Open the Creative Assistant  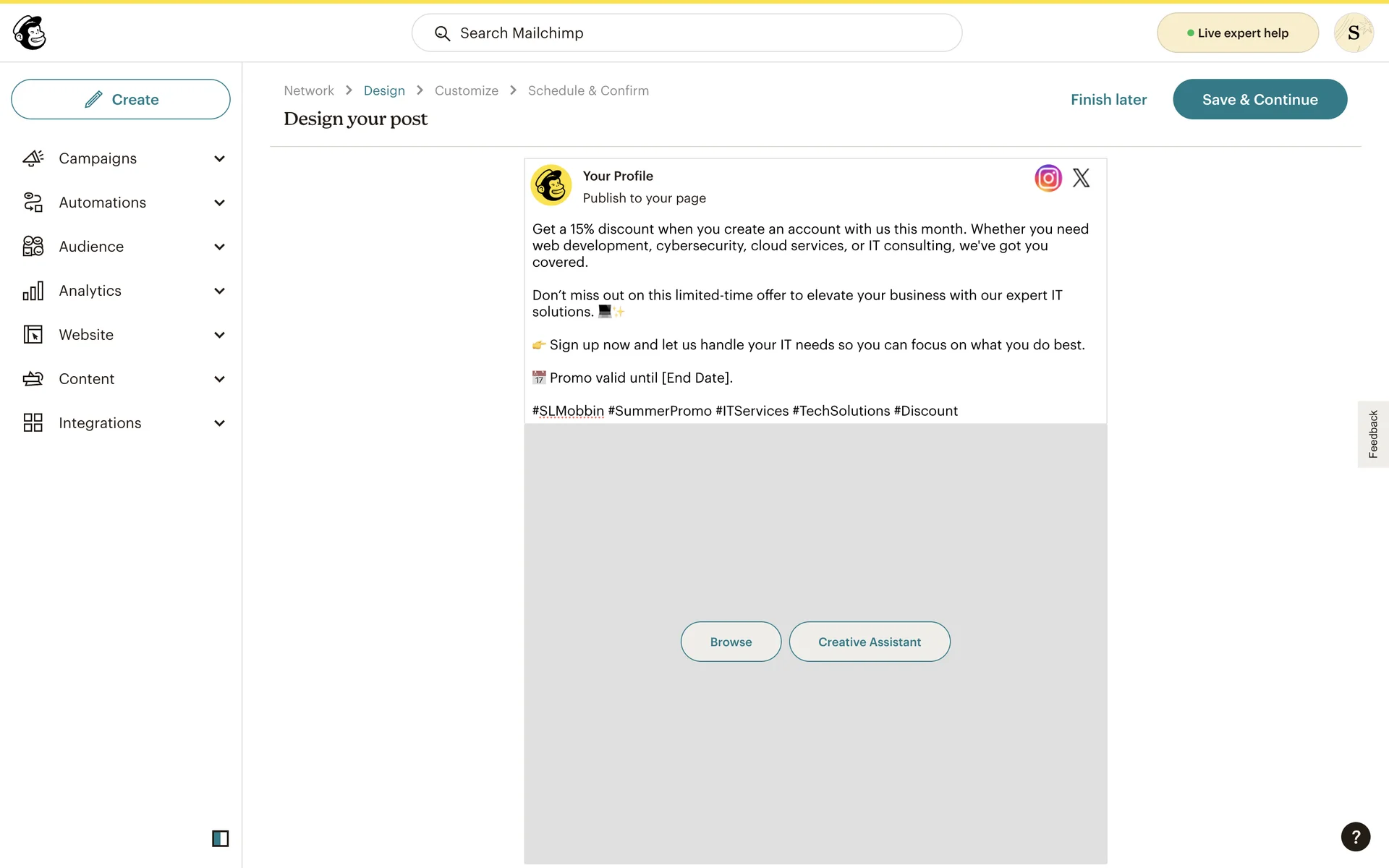pyautogui.click(x=869, y=642)
